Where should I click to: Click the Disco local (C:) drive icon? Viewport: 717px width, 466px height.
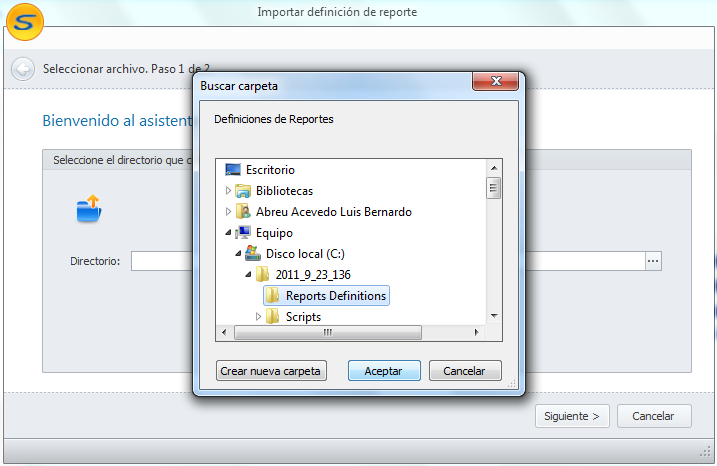tap(252, 254)
